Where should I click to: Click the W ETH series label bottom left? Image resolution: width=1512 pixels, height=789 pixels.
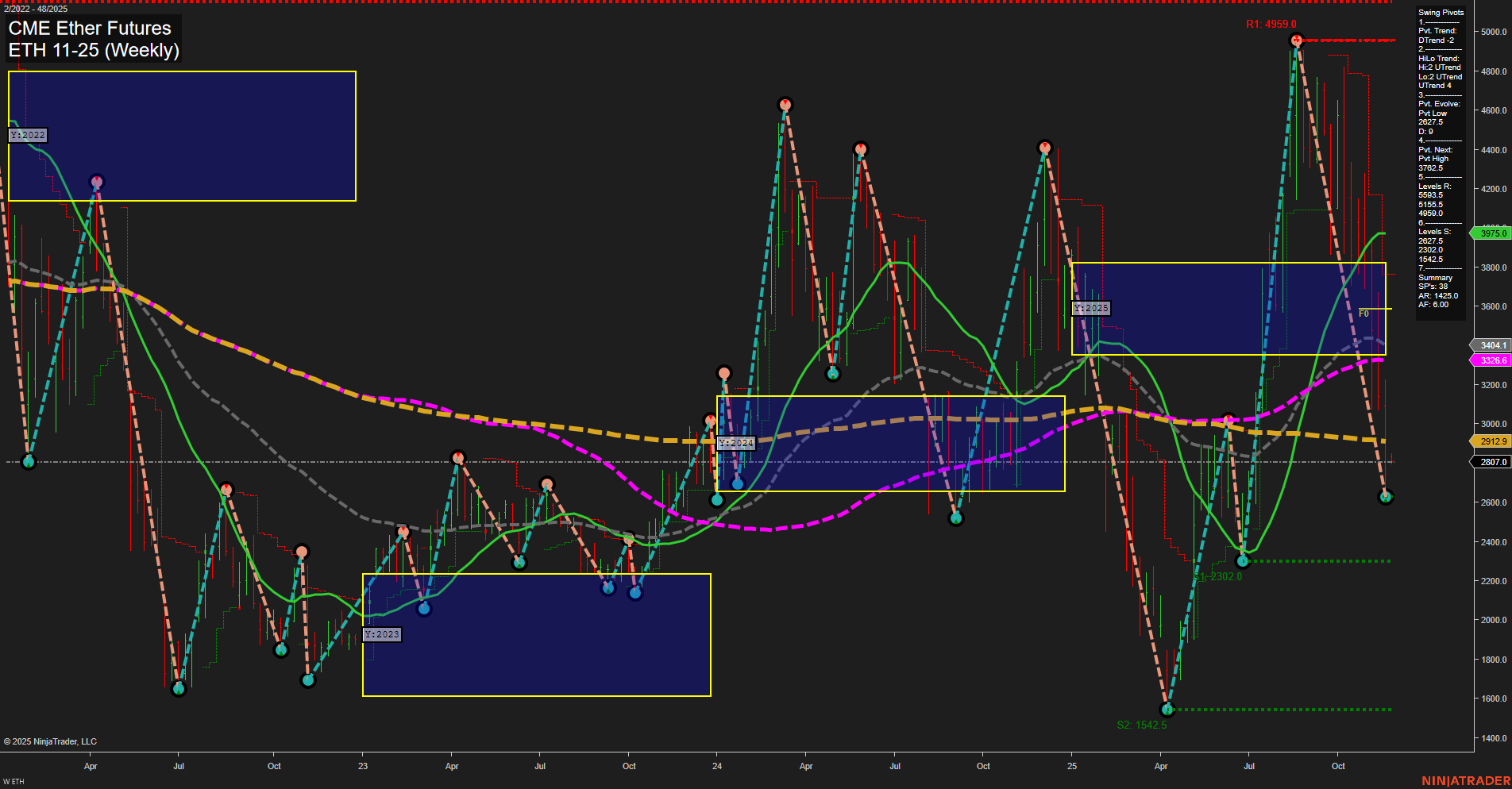coord(14,779)
